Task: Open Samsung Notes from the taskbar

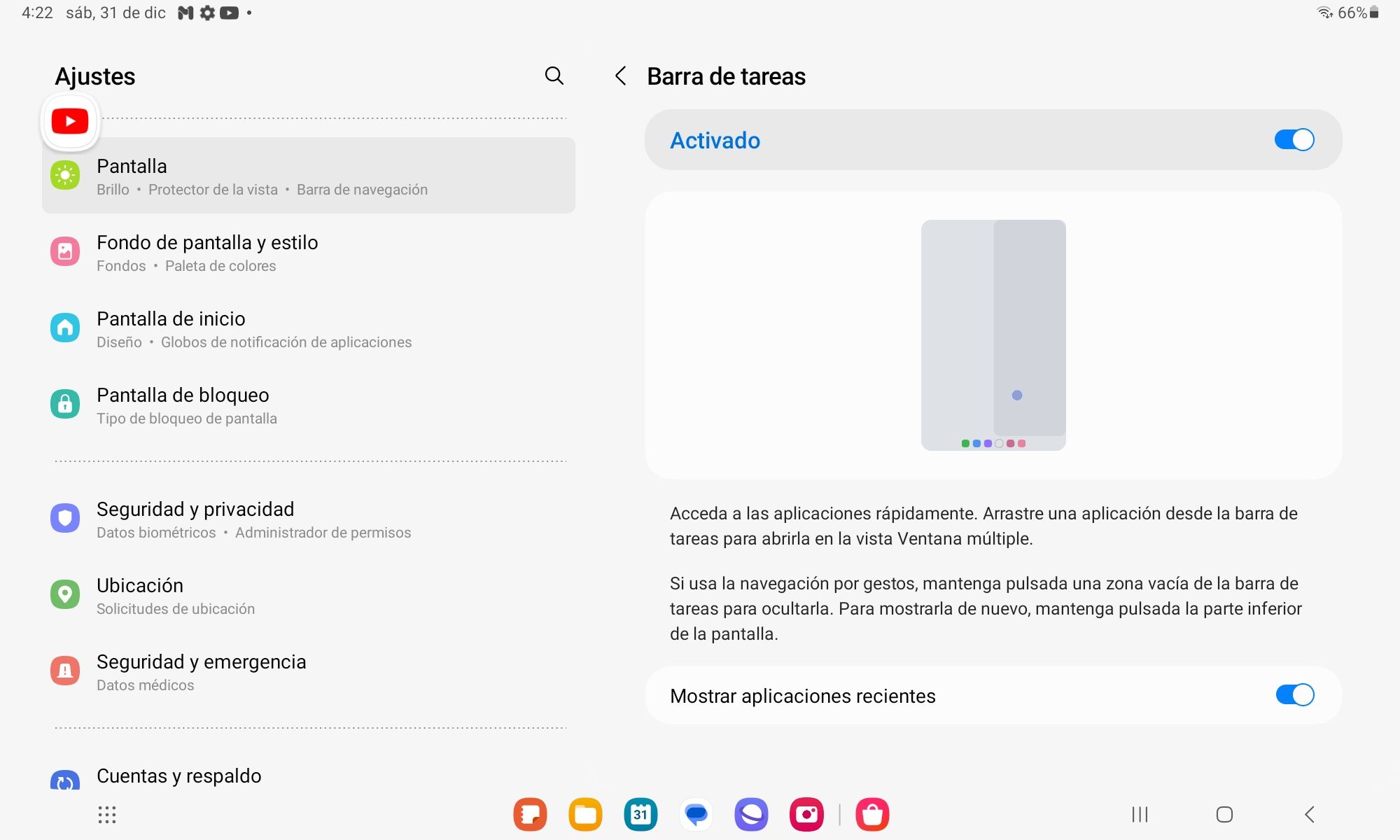Action: pyautogui.click(x=531, y=814)
